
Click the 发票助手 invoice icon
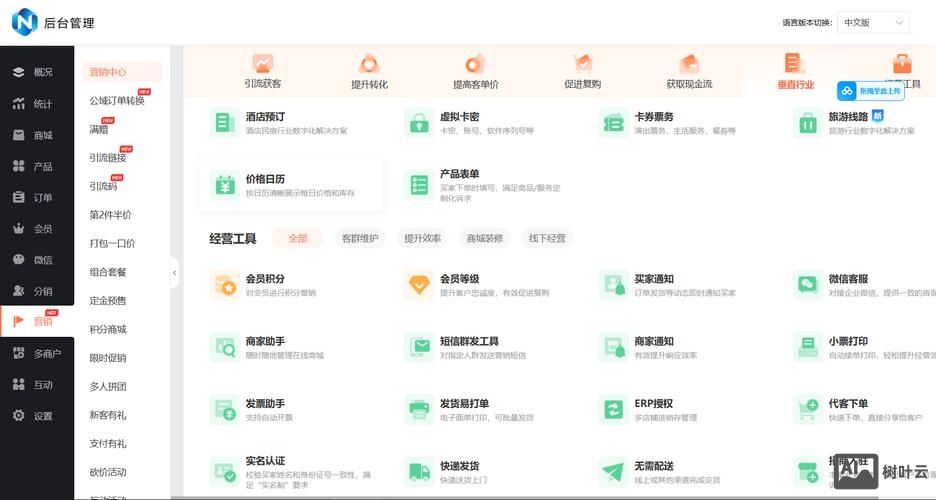coord(224,409)
